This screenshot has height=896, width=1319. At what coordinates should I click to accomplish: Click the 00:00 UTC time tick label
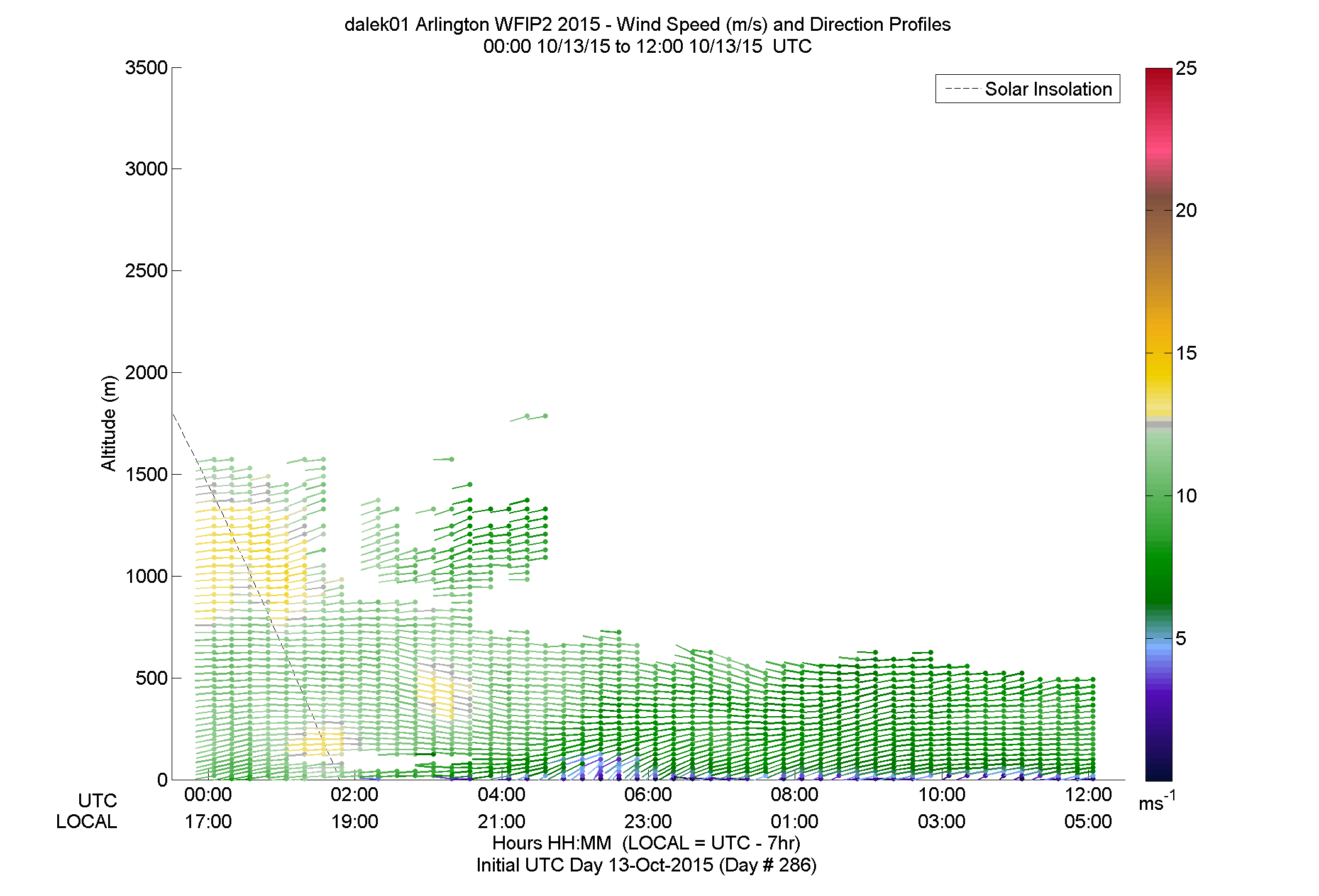click(x=208, y=795)
